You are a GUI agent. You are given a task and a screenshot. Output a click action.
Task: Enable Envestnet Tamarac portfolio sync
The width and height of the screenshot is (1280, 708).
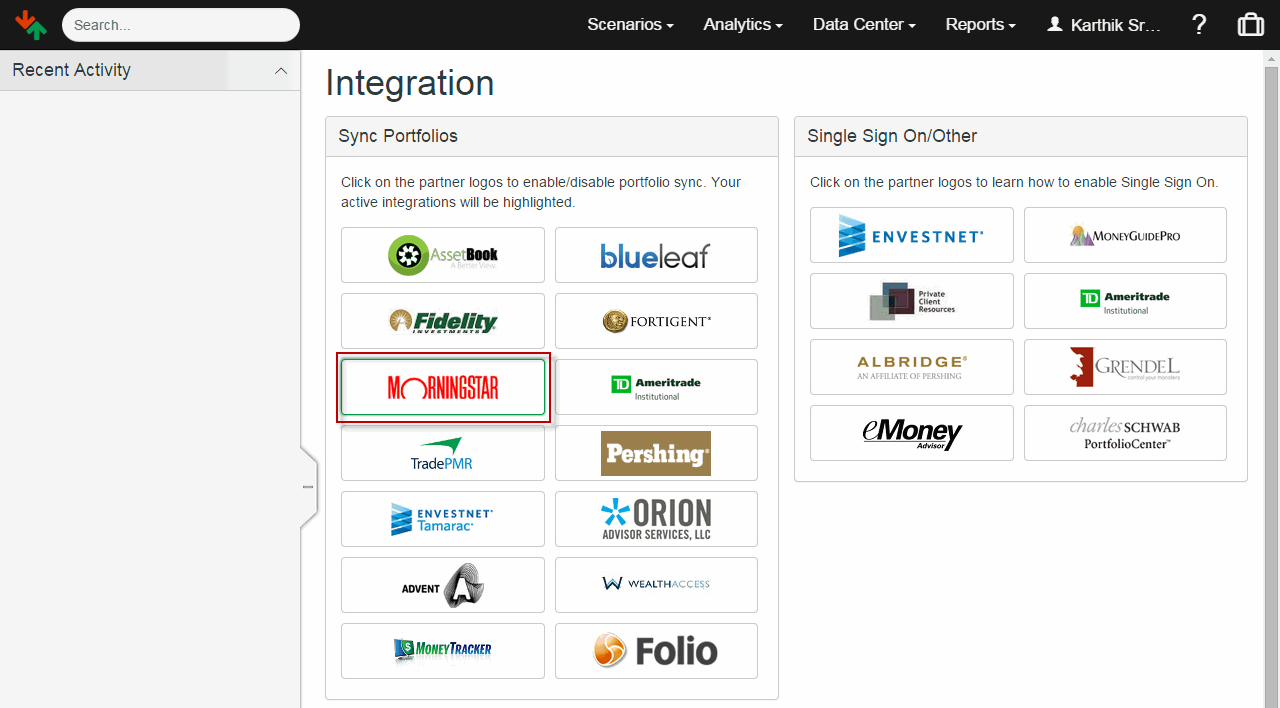(x=443, y=519)
